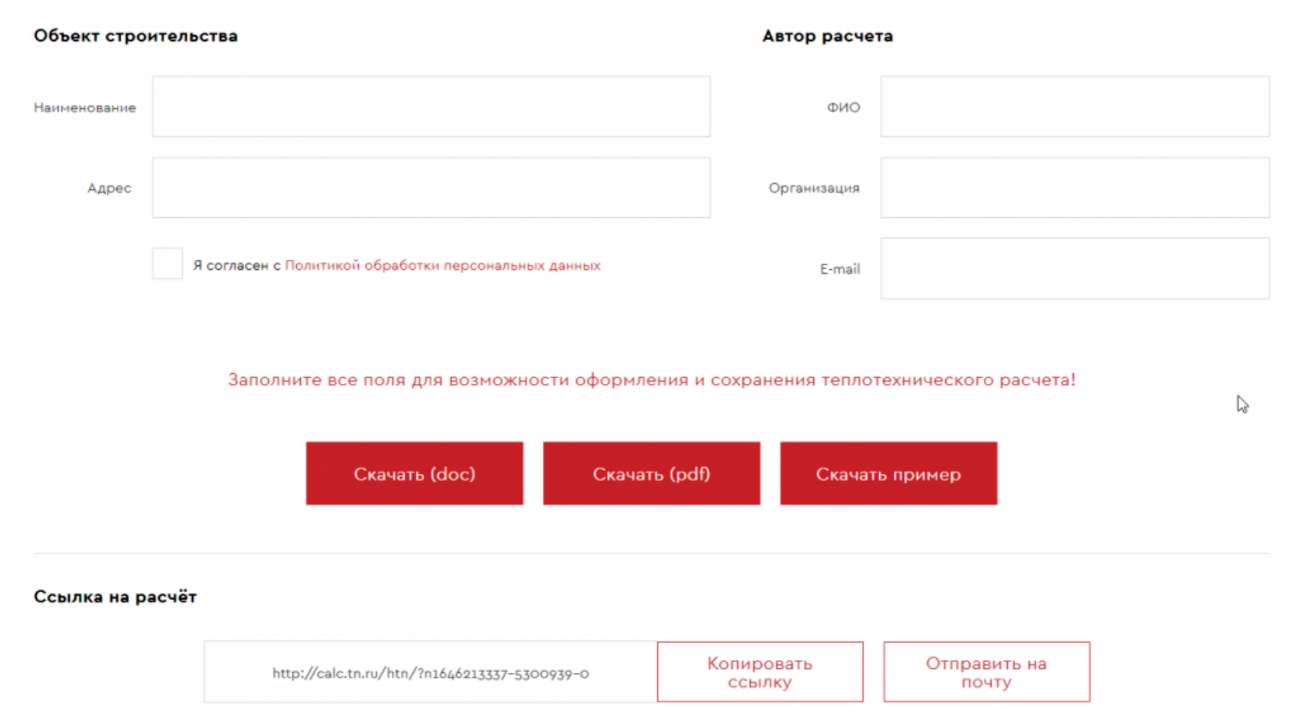Click into the Организация field

click(x=1075, y=187)
